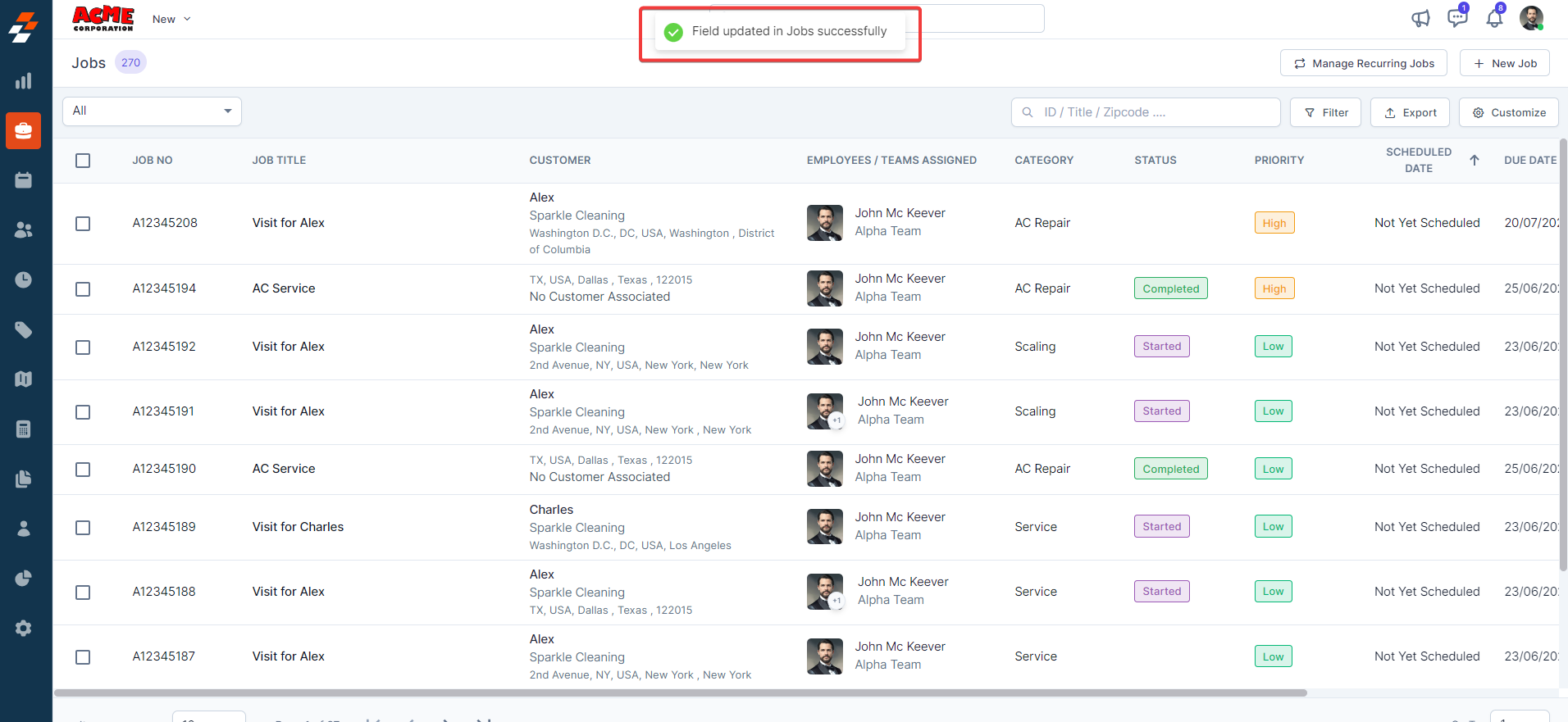Check the box for job A12345190
1568x722 pixels.
pyautogui.click(x=83, y=470)
